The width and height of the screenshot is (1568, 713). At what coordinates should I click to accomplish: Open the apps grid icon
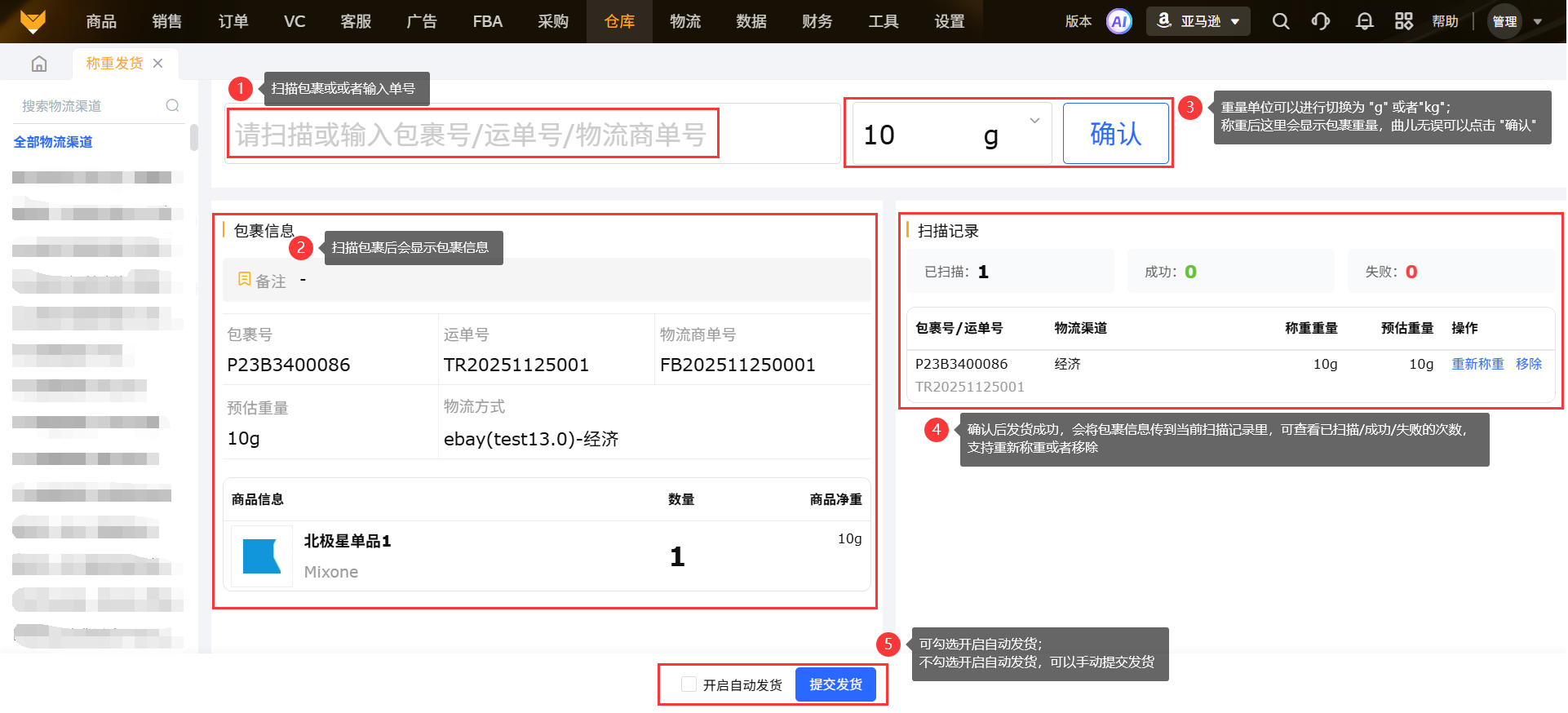(1404, 22)
